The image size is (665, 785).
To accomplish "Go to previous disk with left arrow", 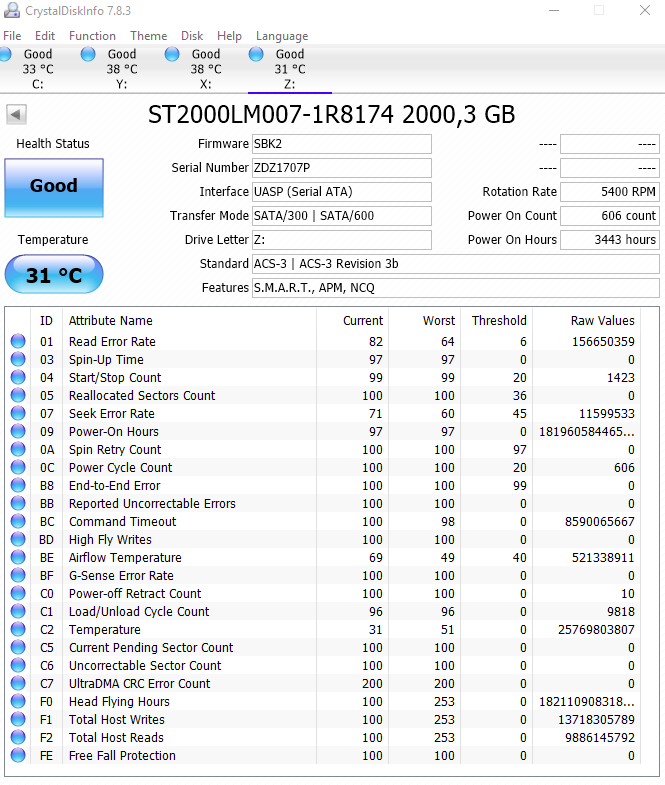I will 16,115.
